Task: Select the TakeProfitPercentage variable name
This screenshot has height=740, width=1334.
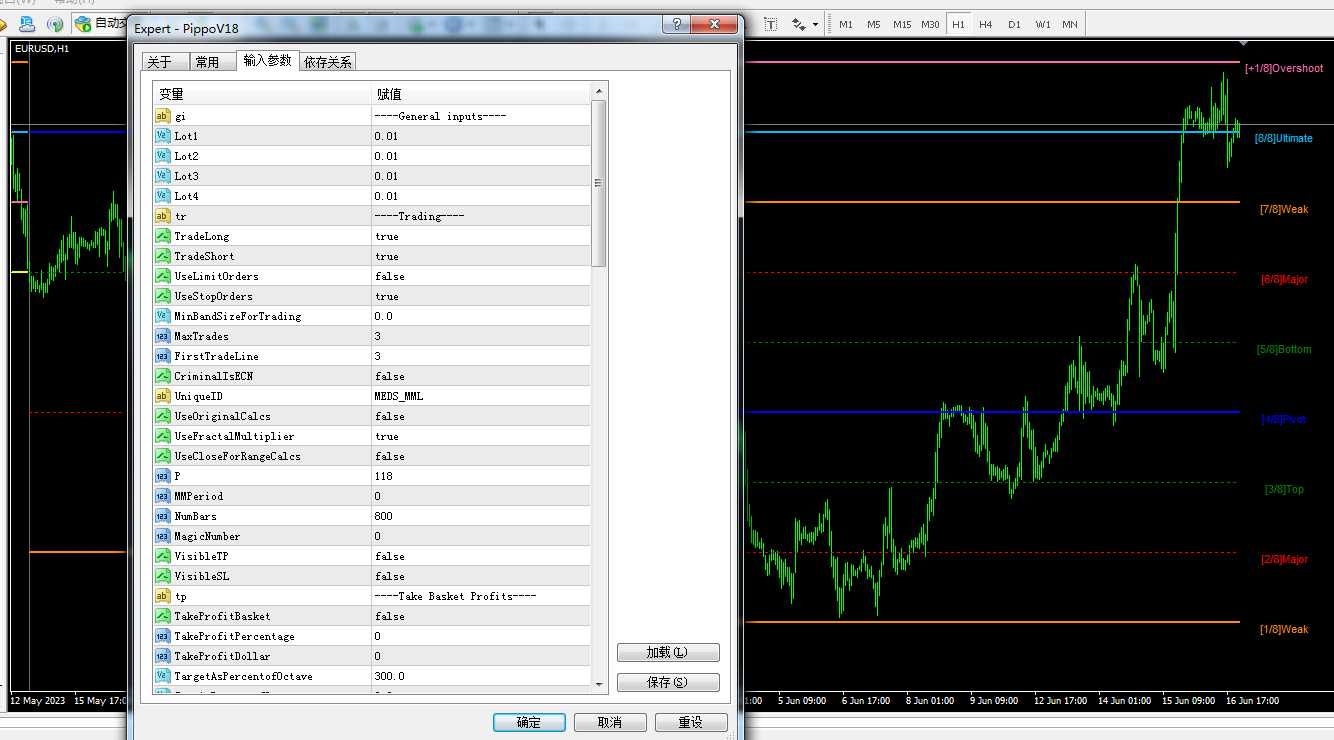Action: (x=234, y=636)
